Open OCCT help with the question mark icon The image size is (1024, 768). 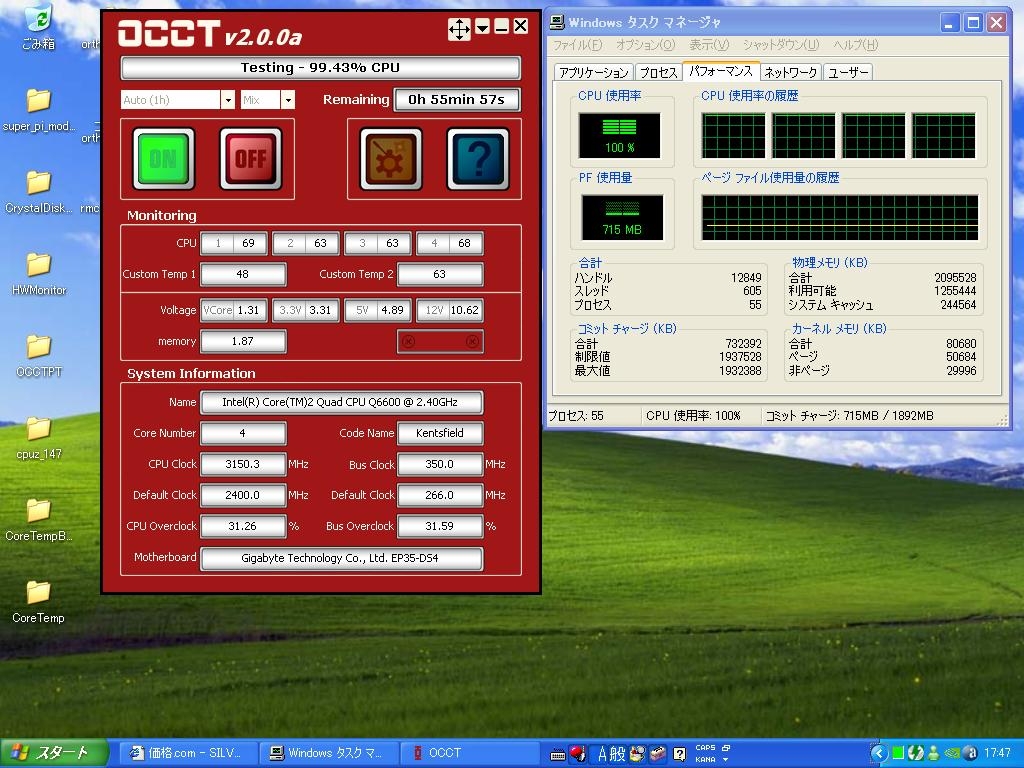pyautogui.click(x=478, y=159)
